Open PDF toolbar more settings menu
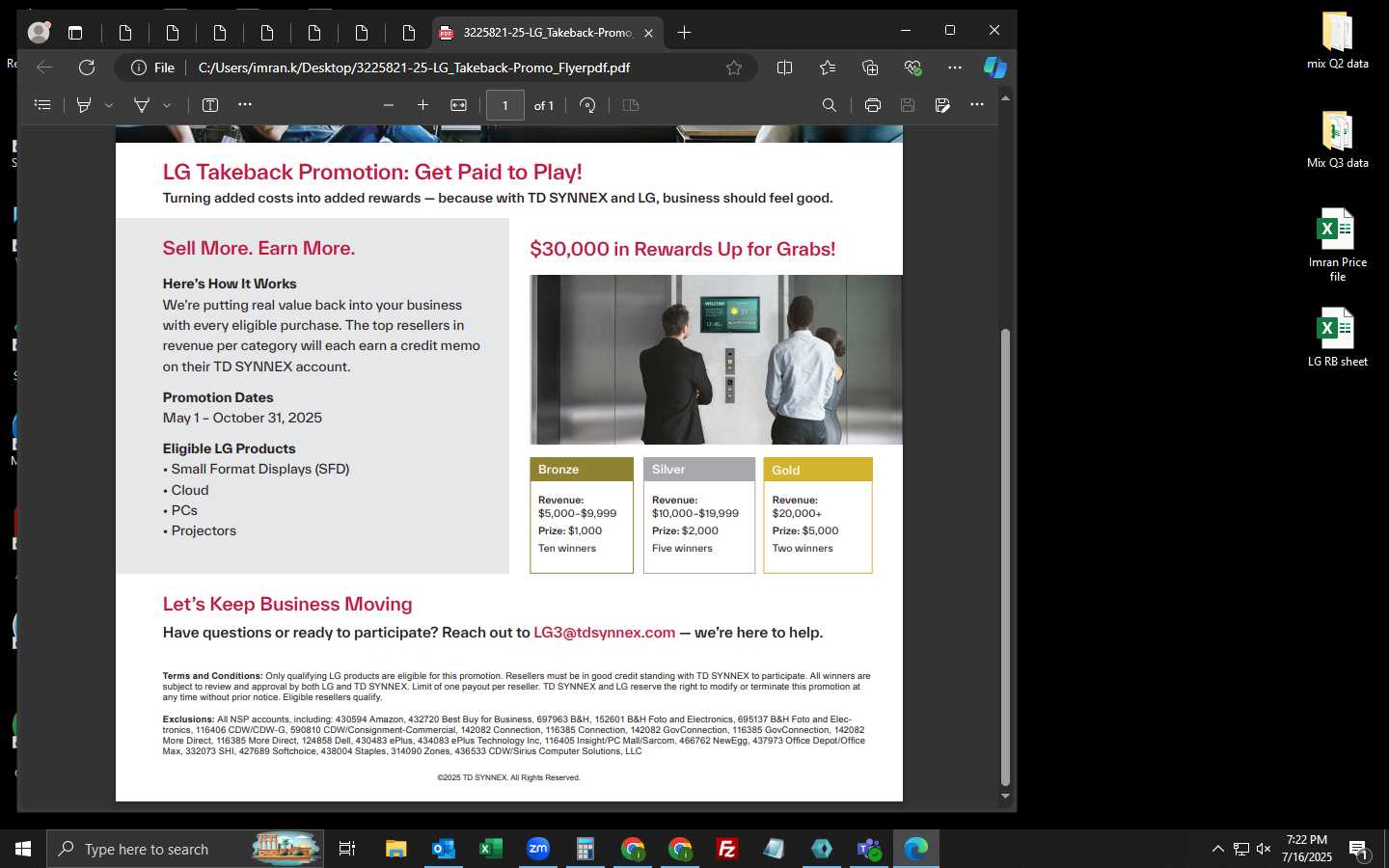The height and width of the screenshot is (868, 1389). (977, 104)
